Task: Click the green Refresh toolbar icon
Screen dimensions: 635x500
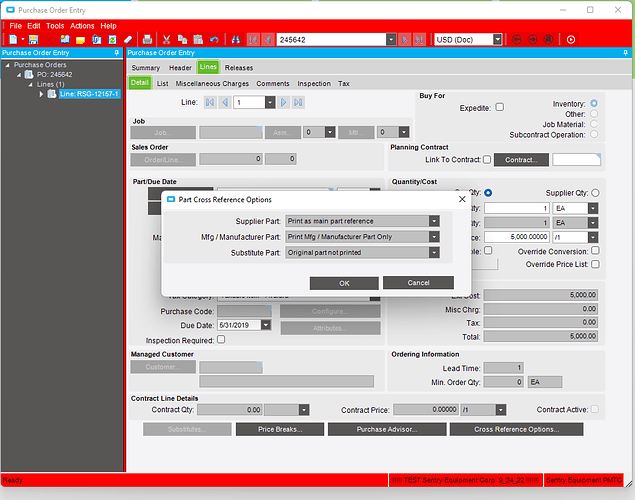Action: pyautogui.click(x=113, y=40)
